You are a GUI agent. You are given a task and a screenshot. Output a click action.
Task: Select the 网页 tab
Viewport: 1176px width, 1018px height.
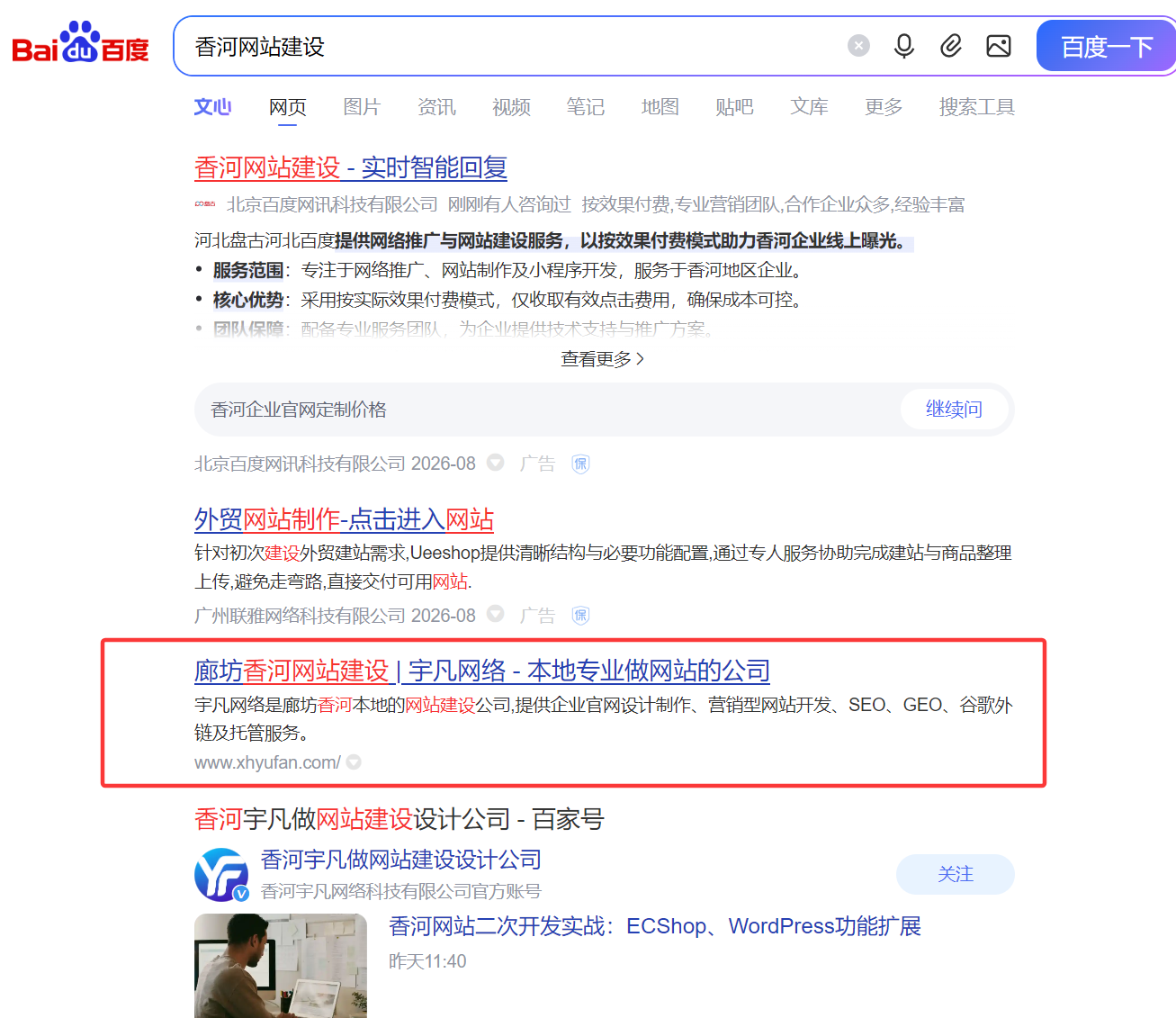(288, 107)
